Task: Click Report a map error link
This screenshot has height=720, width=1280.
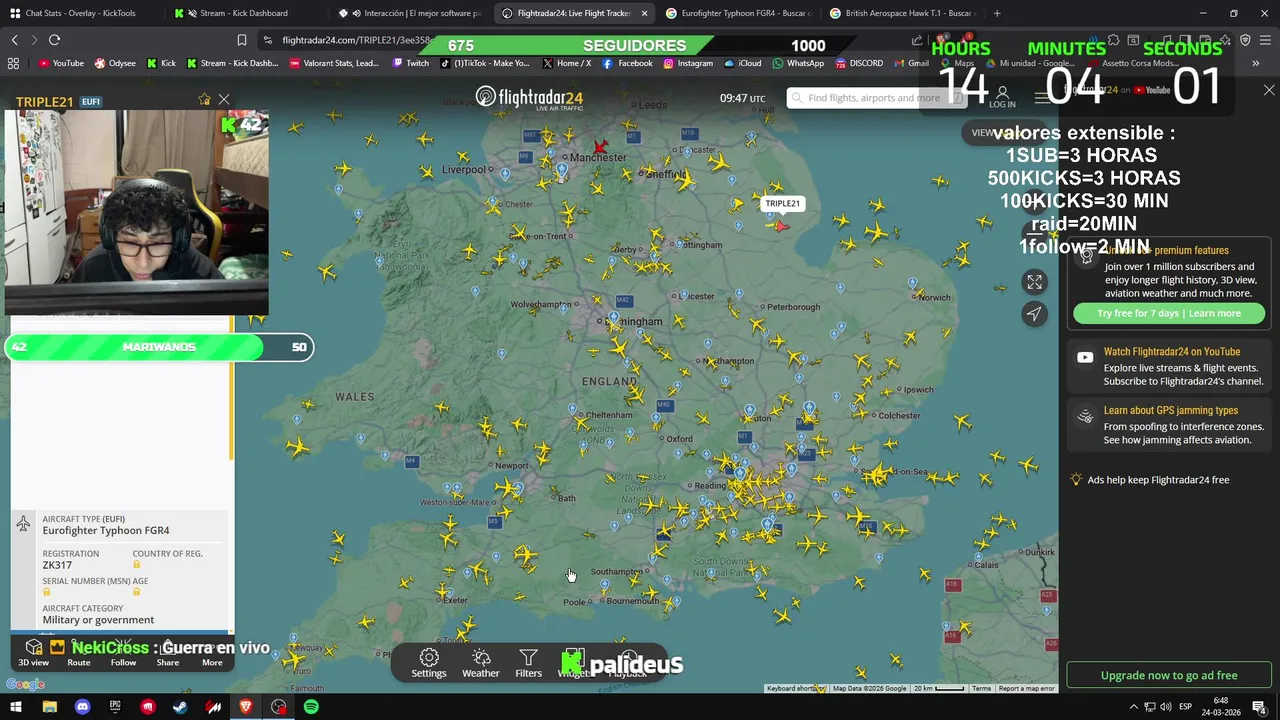Action: pos(1026,688)
